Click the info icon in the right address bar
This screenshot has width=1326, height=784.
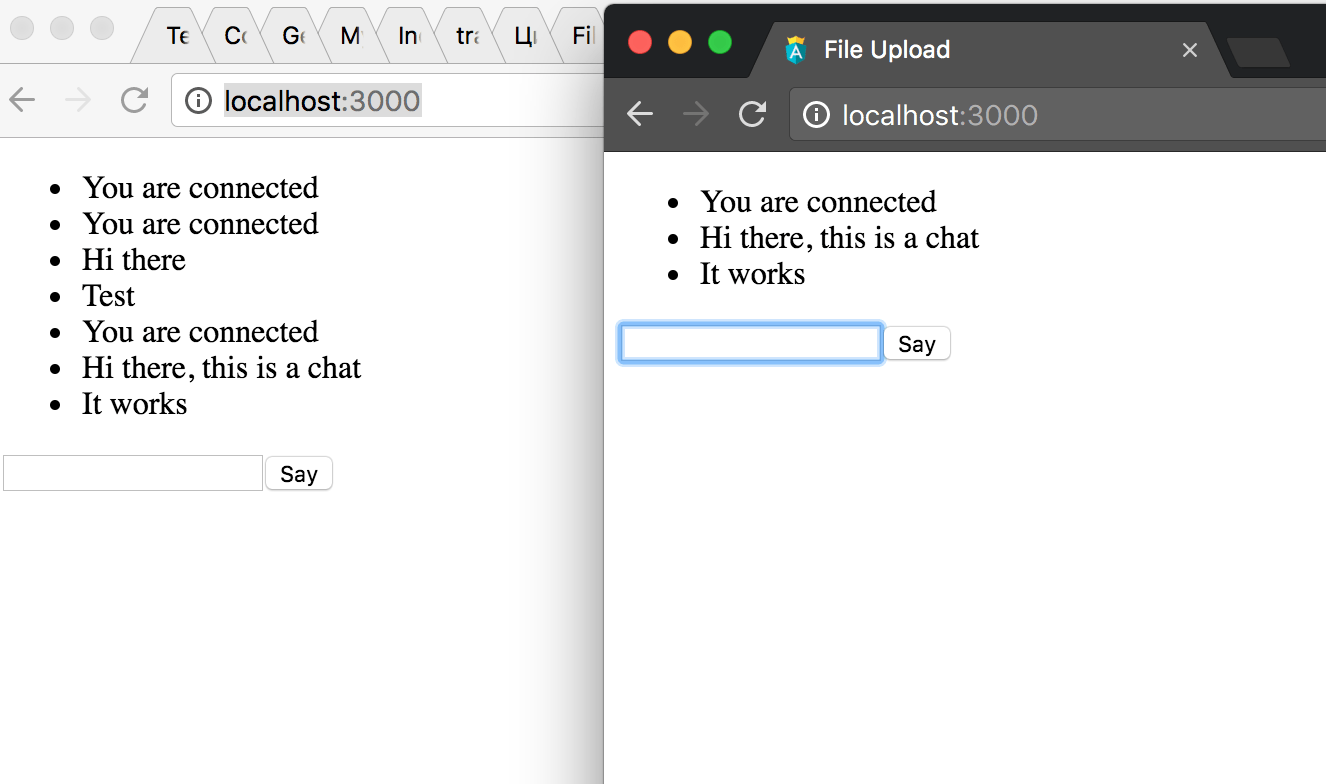point(816,115)
